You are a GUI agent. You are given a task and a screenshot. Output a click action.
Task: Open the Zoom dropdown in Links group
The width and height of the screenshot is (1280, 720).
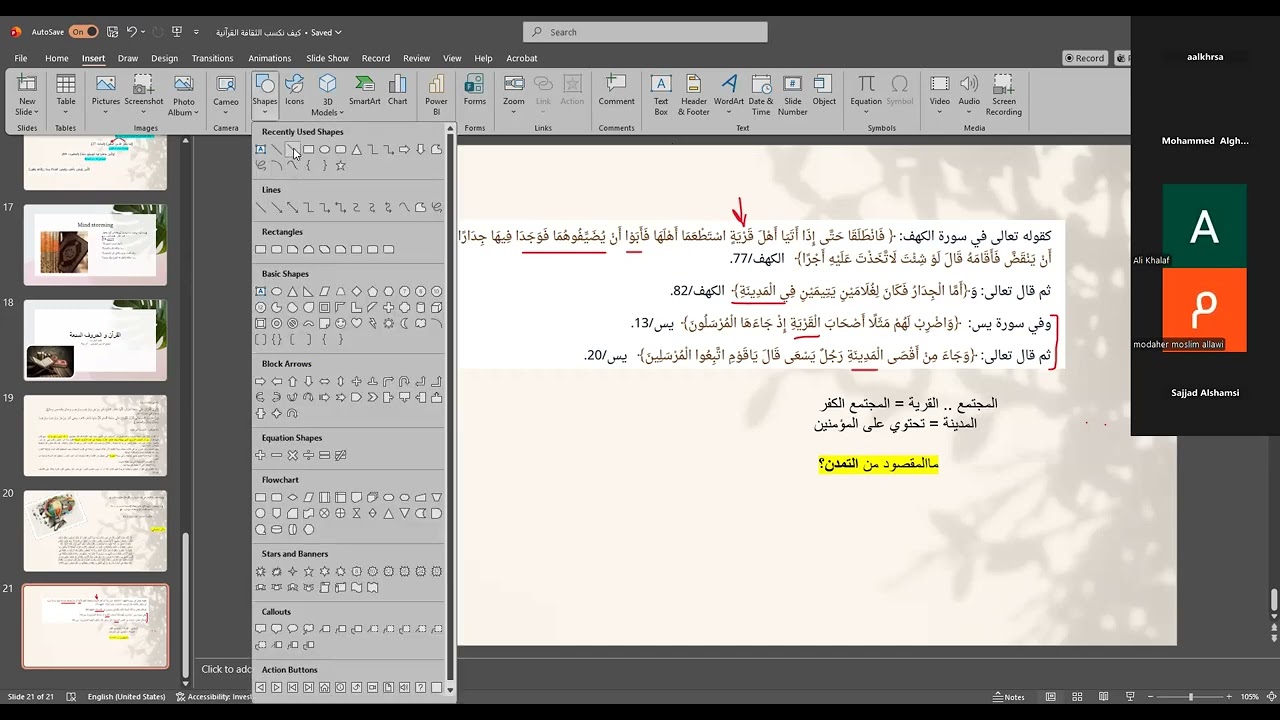(x=514, y=94)
